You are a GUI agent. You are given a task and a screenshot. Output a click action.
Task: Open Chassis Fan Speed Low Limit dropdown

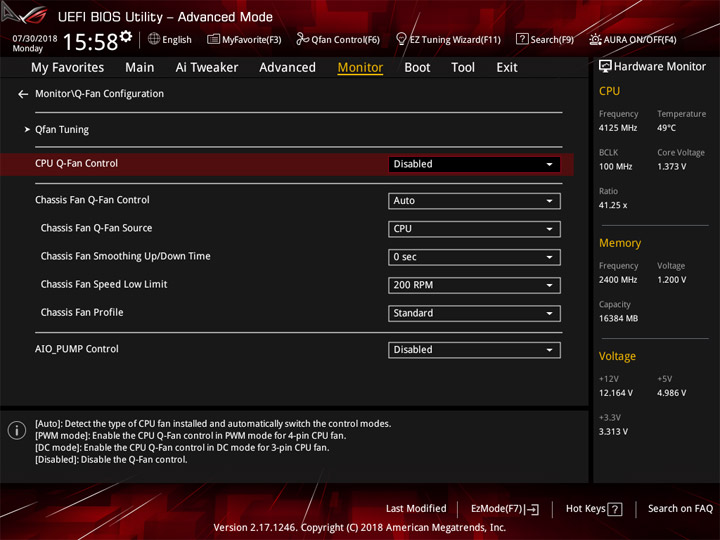tap(474, 285)
